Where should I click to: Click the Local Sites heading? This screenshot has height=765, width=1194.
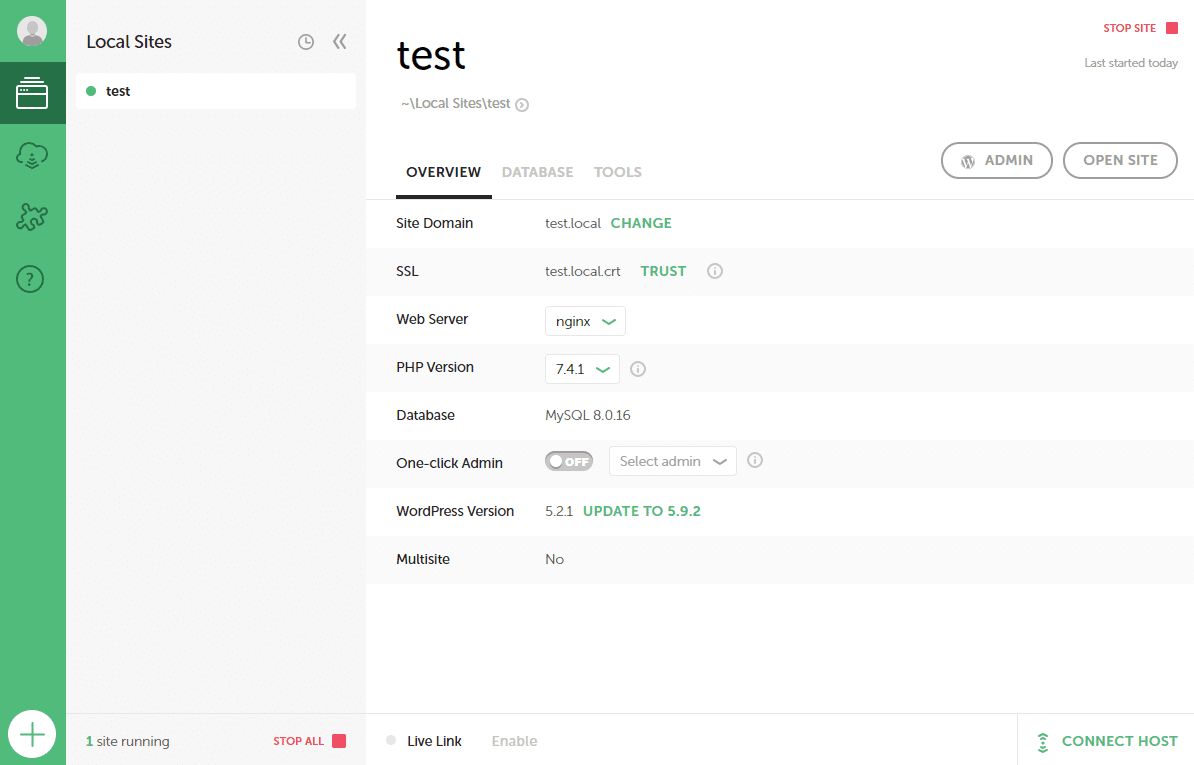tap(129, 42)
